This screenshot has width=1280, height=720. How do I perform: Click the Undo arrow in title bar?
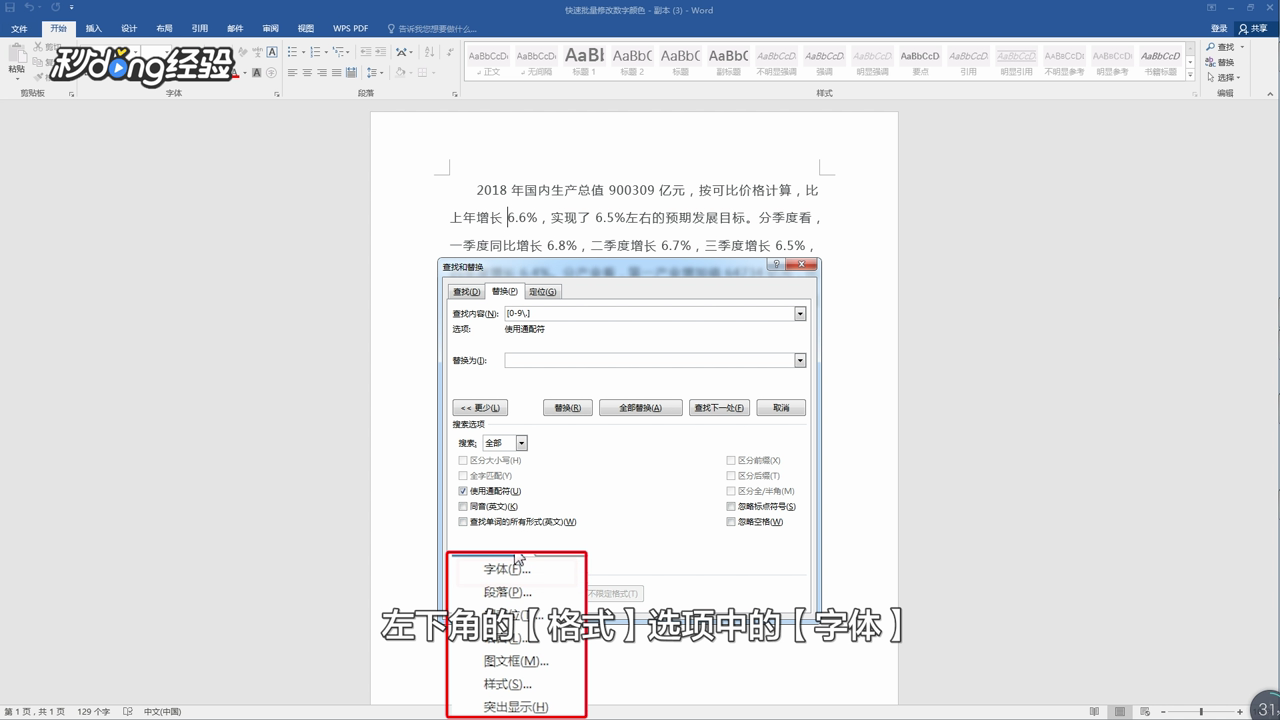pyautogui.click(x=31, y=7)
